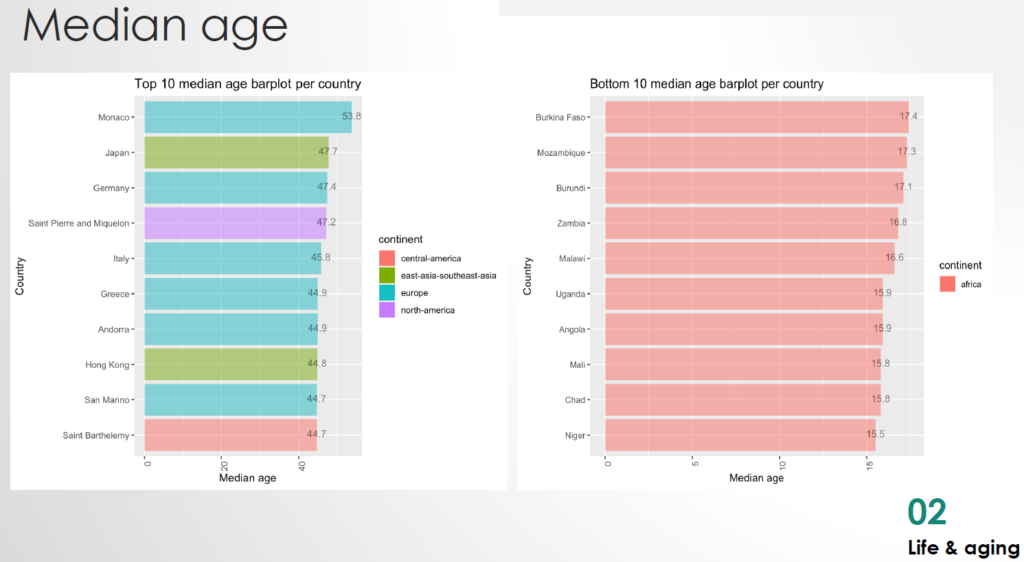
Task: Click the 15.5 value label for Niger
Action: pyautogui.click(x=877, y=435)
